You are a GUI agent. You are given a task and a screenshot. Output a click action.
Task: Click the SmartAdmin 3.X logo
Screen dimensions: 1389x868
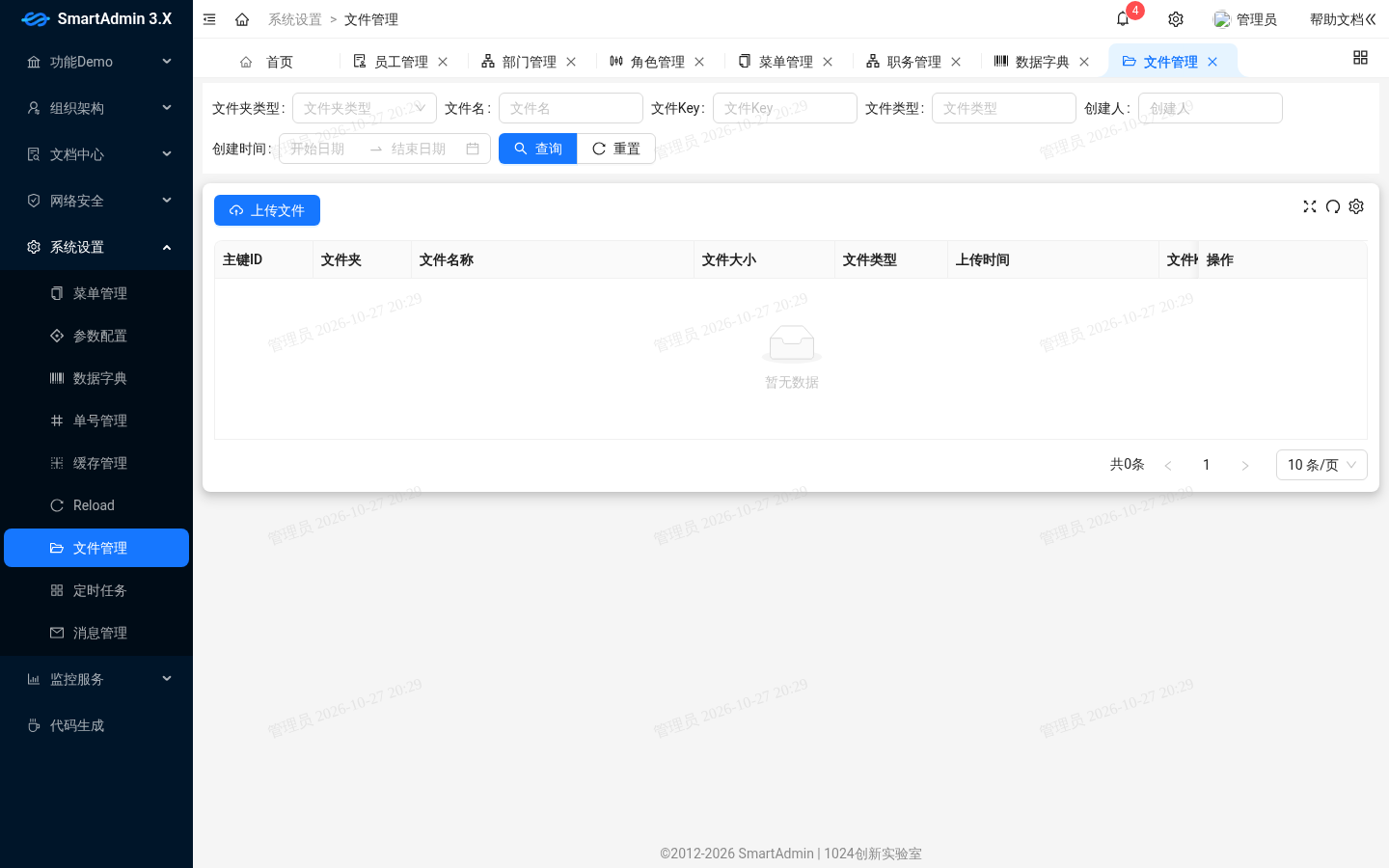coord(96,19)
